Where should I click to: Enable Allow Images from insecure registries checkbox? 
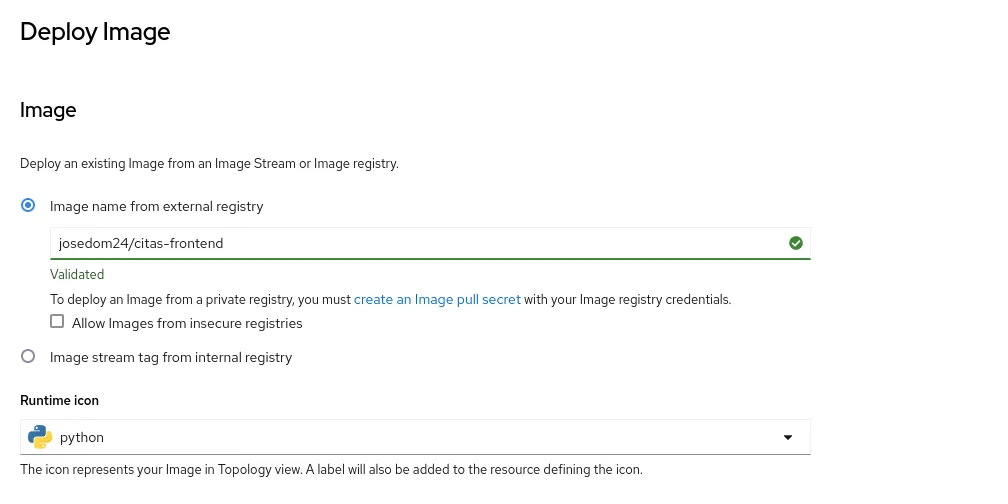pyautogui.click(x=57, y=322)
